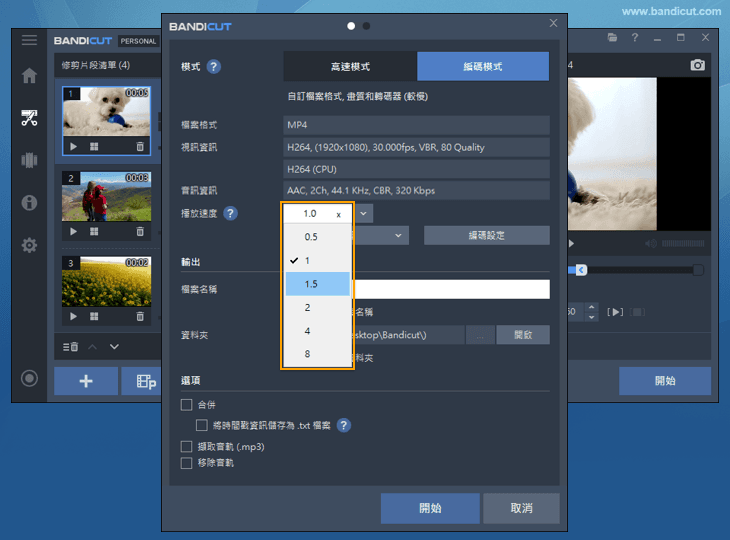This screenshot has width=730, height=540.
Task: Select flower field thumbnail of segment 3
Action: click(107, 281)
